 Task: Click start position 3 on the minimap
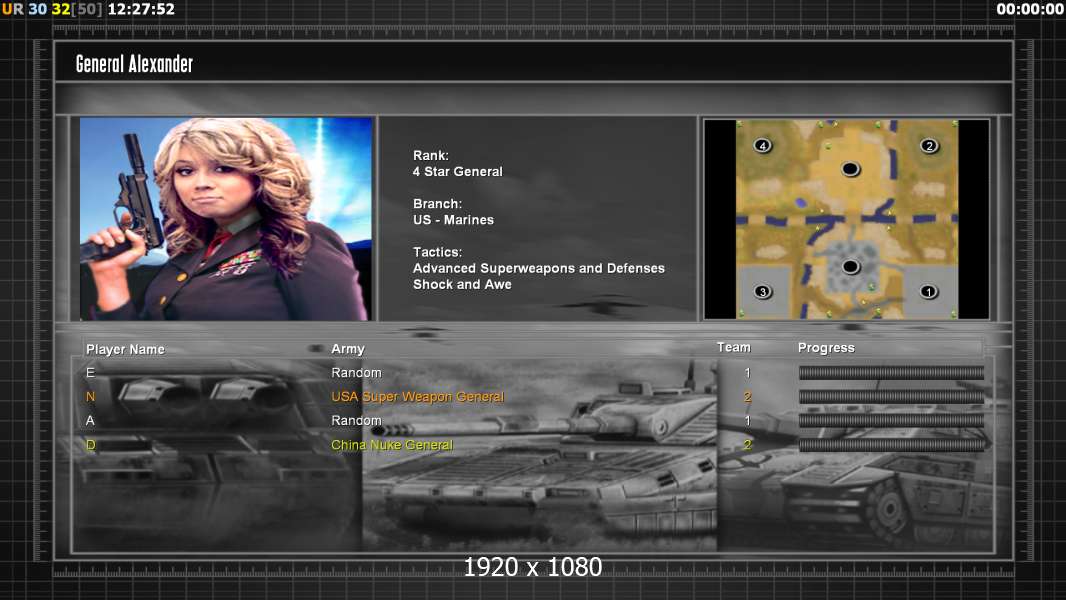click(x=763, y=292)
